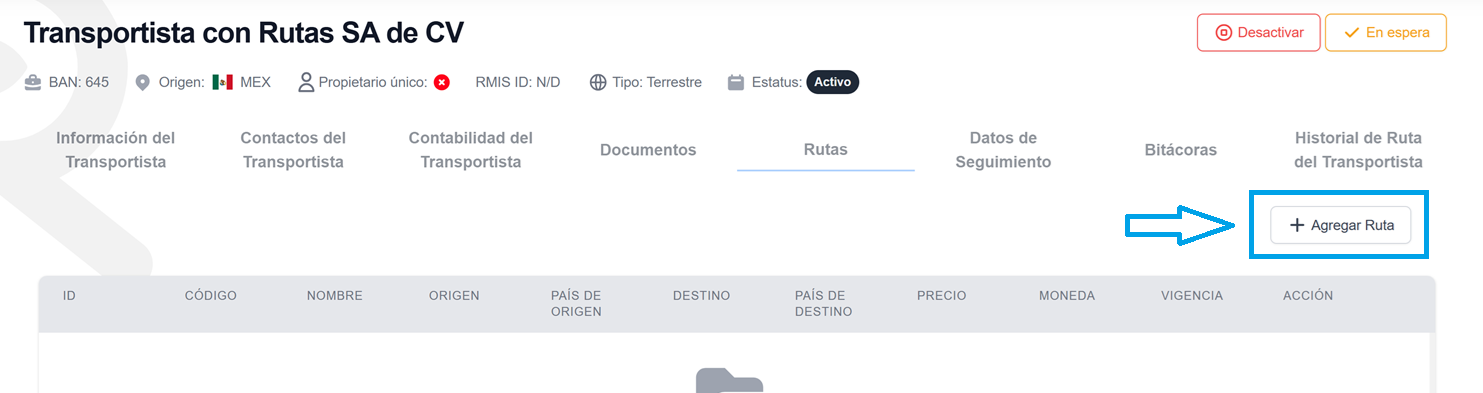Click the person icon beside Propietario único
Screen dimensions: 1483x393
(306, 82)
